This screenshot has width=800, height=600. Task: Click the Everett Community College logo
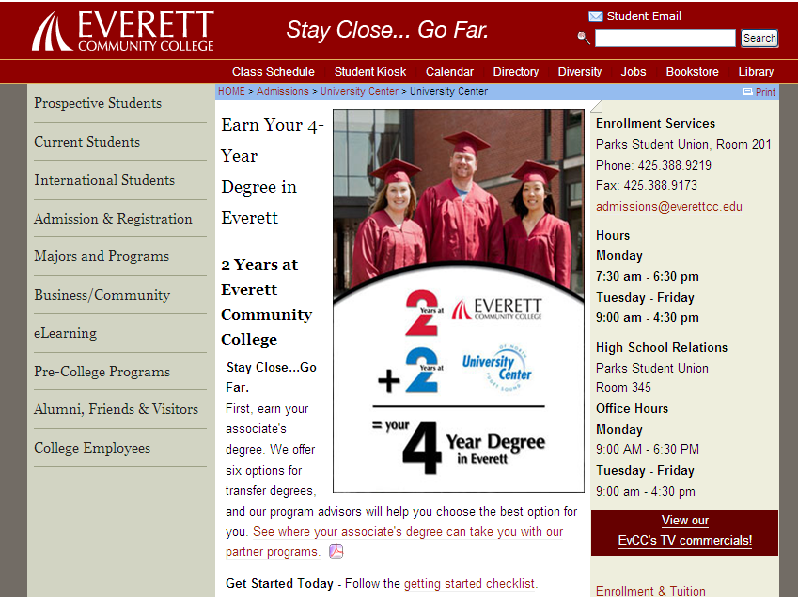[123, 31]
